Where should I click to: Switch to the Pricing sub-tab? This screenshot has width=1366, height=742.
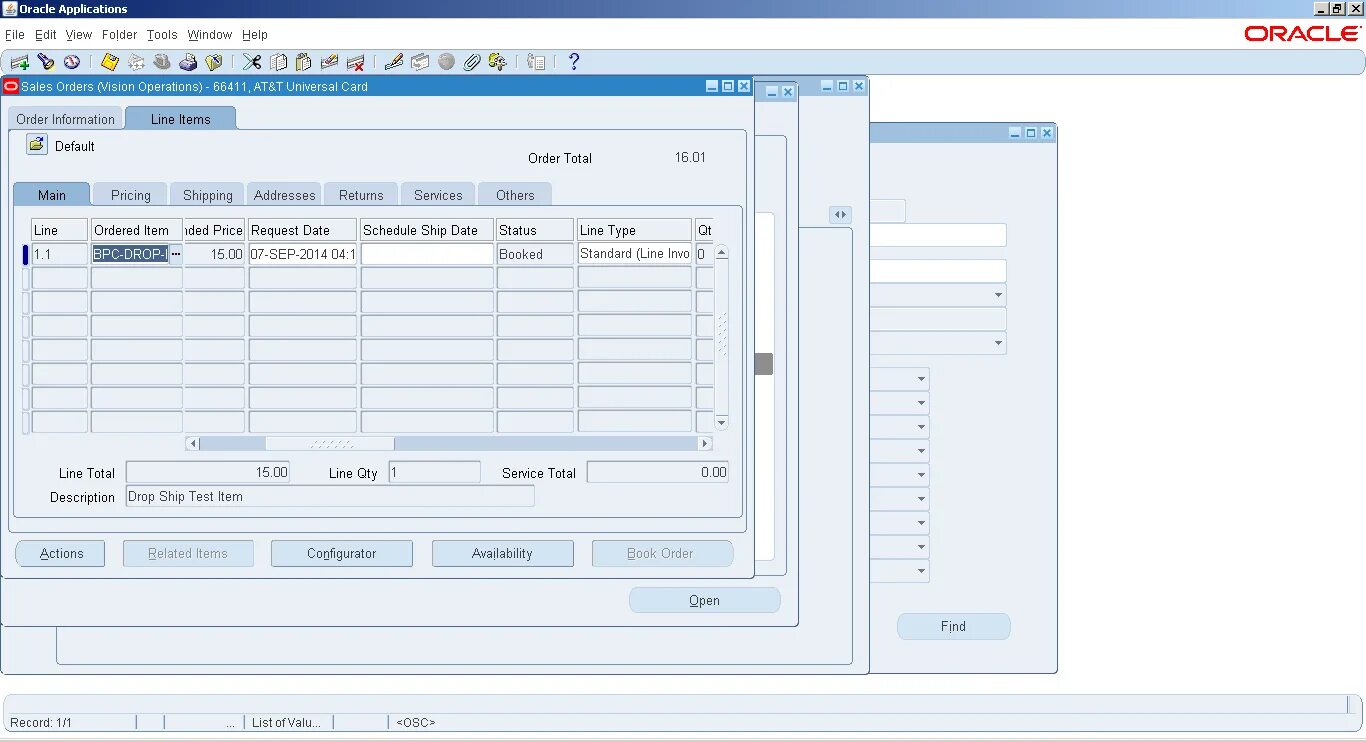tap(131, 195)
